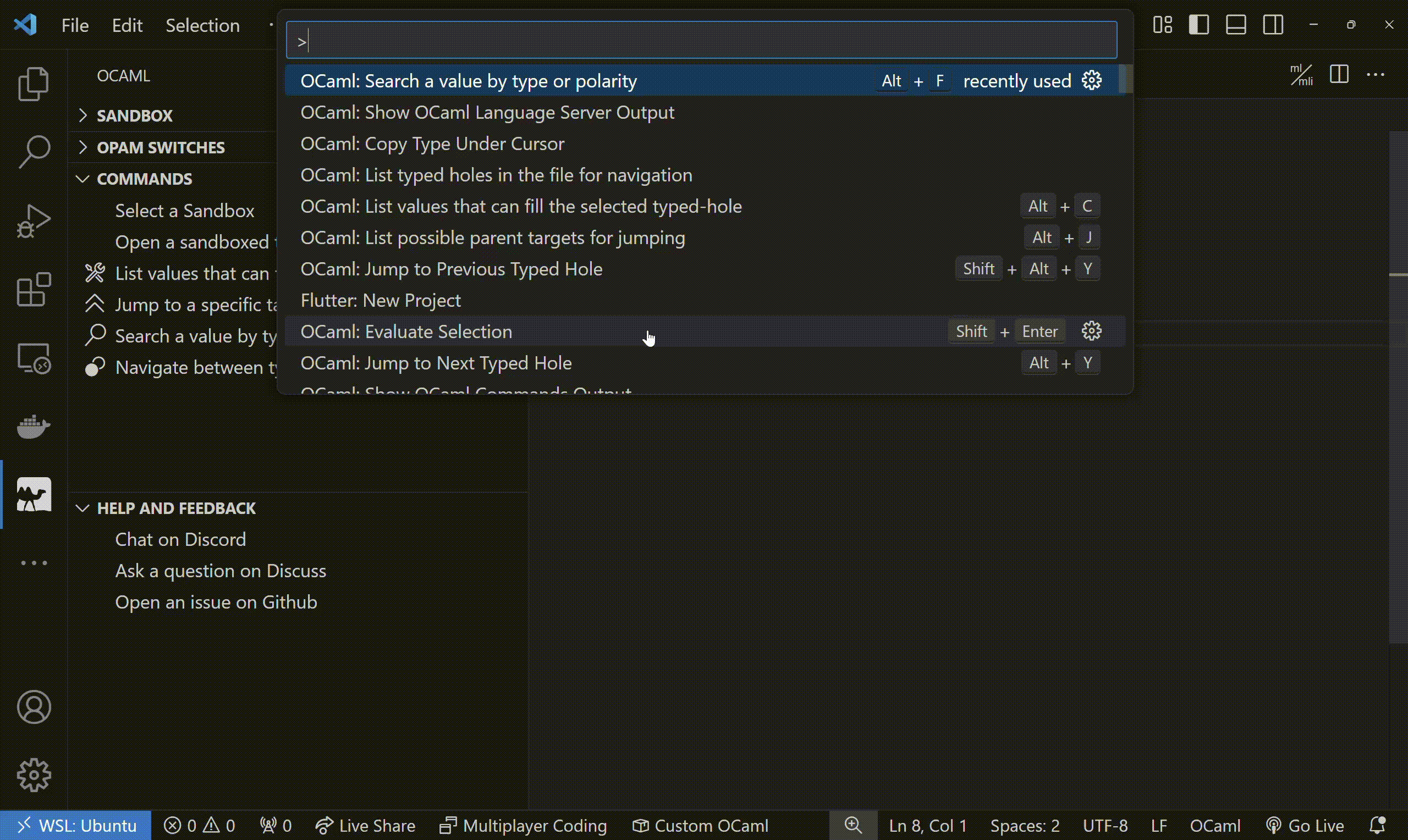Viewport: 1408px width, 840px height.
Task: Click Ask a question on Discuss link
Action: [220, 570]
